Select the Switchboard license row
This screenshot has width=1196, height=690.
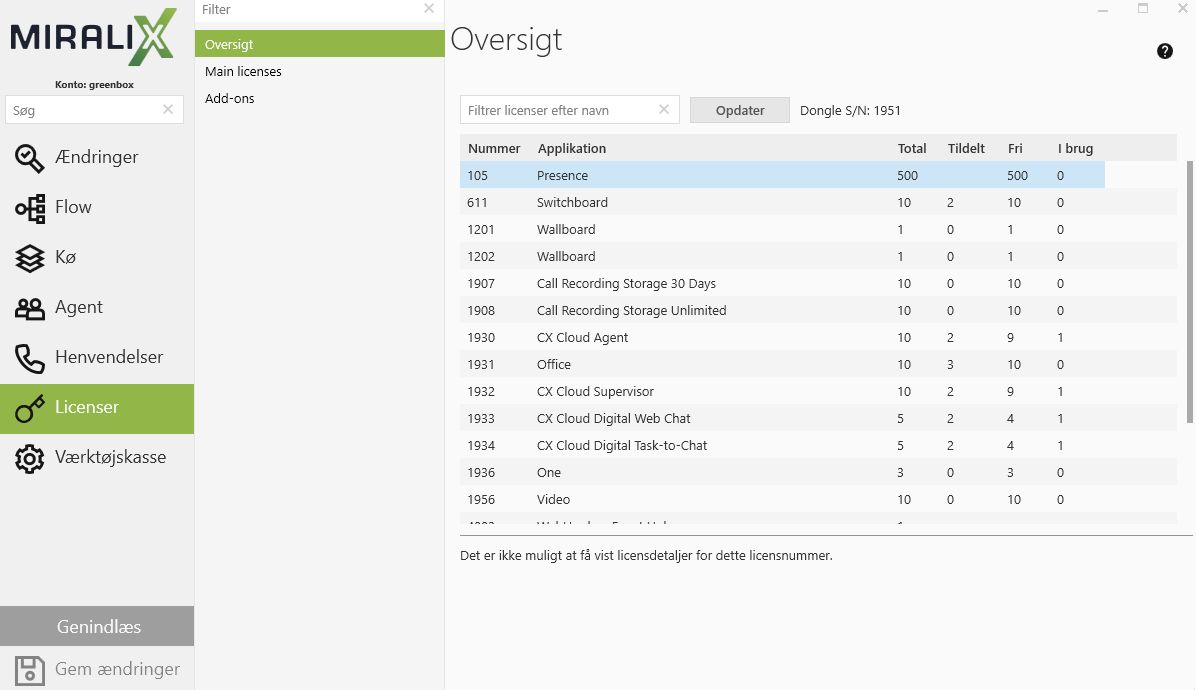780,203
